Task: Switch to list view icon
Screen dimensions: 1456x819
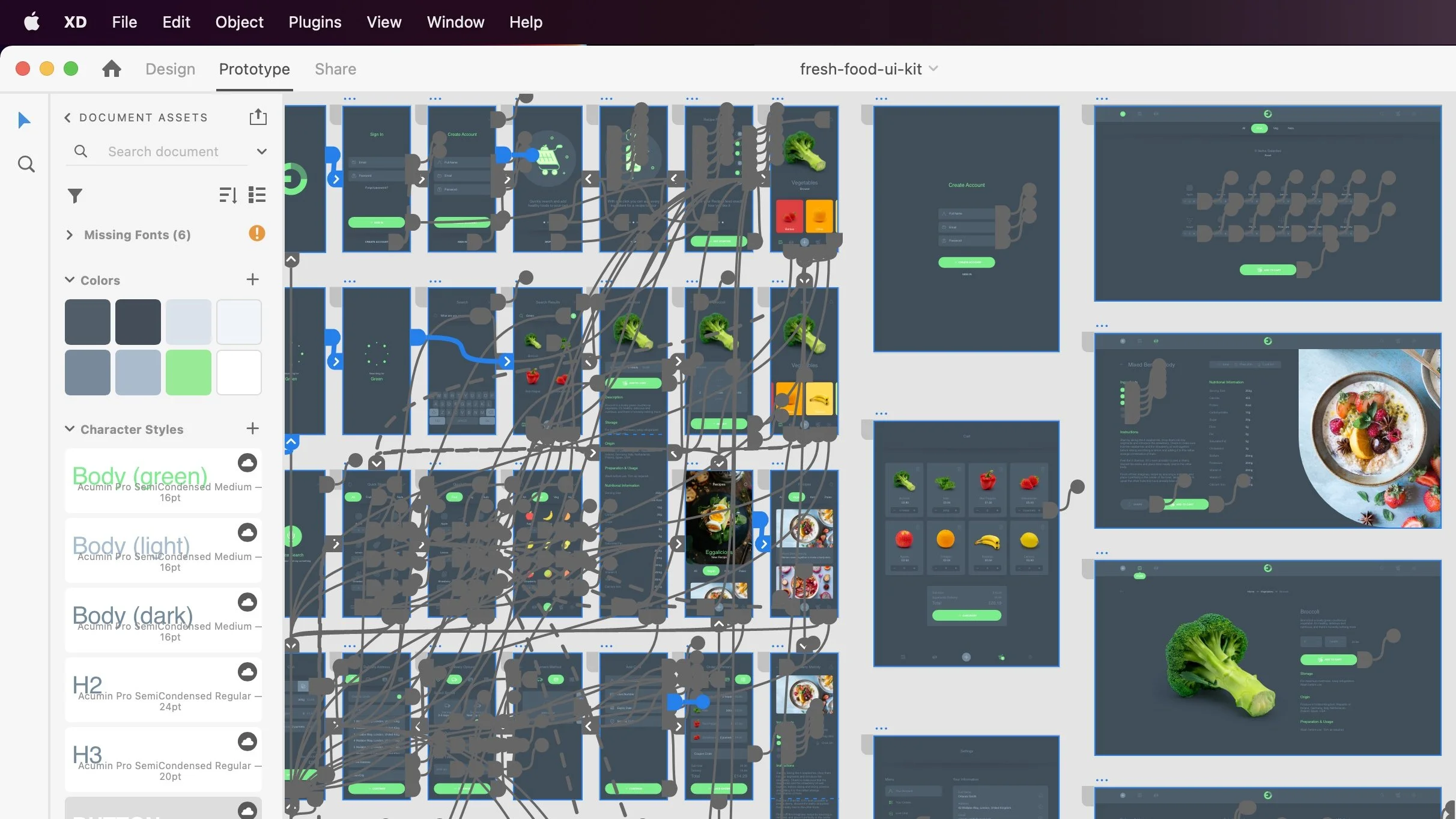Action: coord(257,195)
